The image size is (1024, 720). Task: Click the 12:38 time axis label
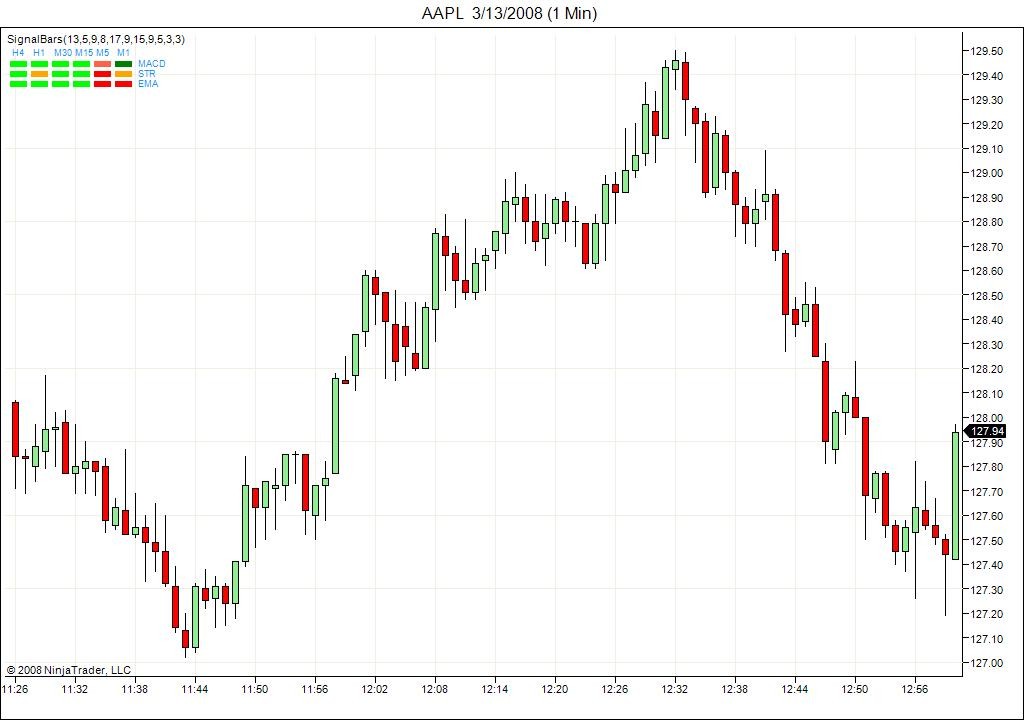click(735, 689)
